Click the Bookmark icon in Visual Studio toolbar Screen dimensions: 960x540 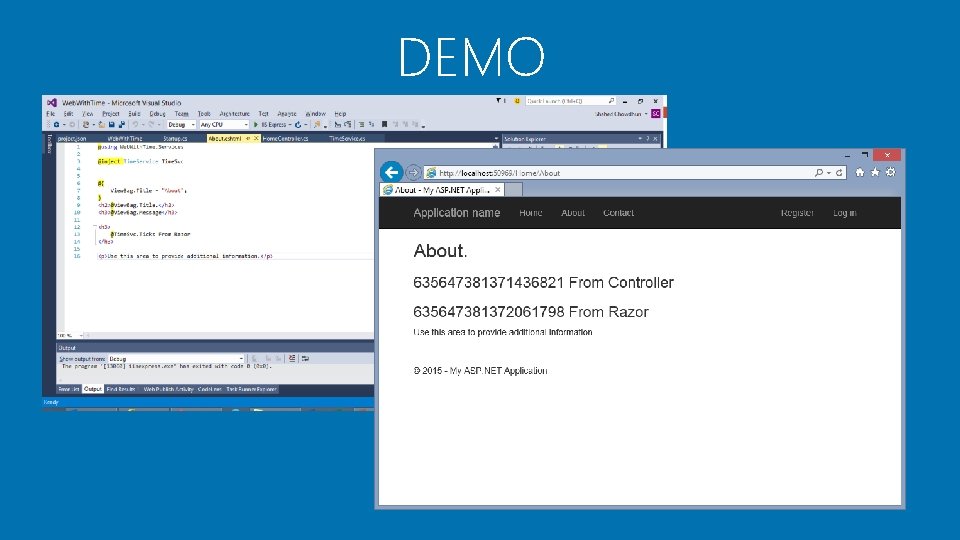(x=384, y=124)
